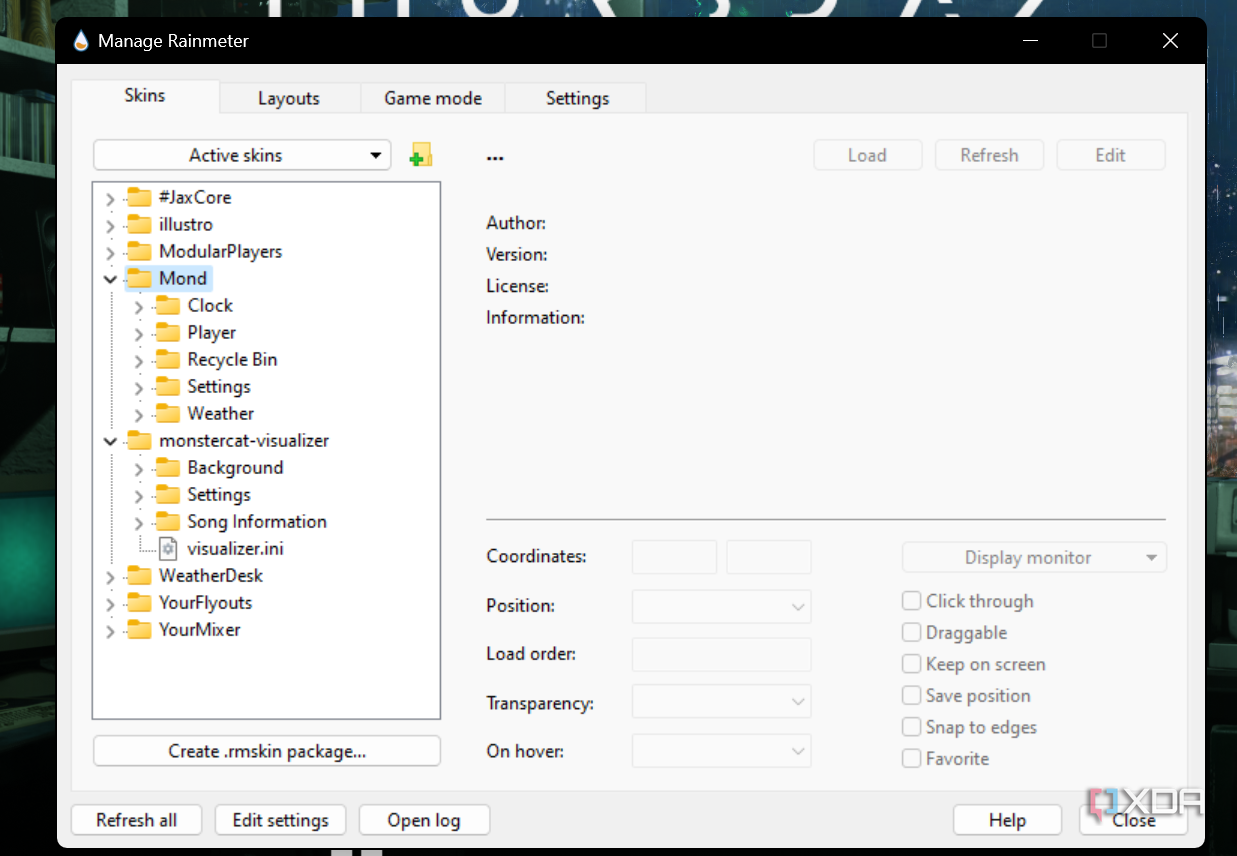The width and height of the screenshot is (1237, 856).
Task: Mark the skin as Favorite
Action: click(911, 758)
